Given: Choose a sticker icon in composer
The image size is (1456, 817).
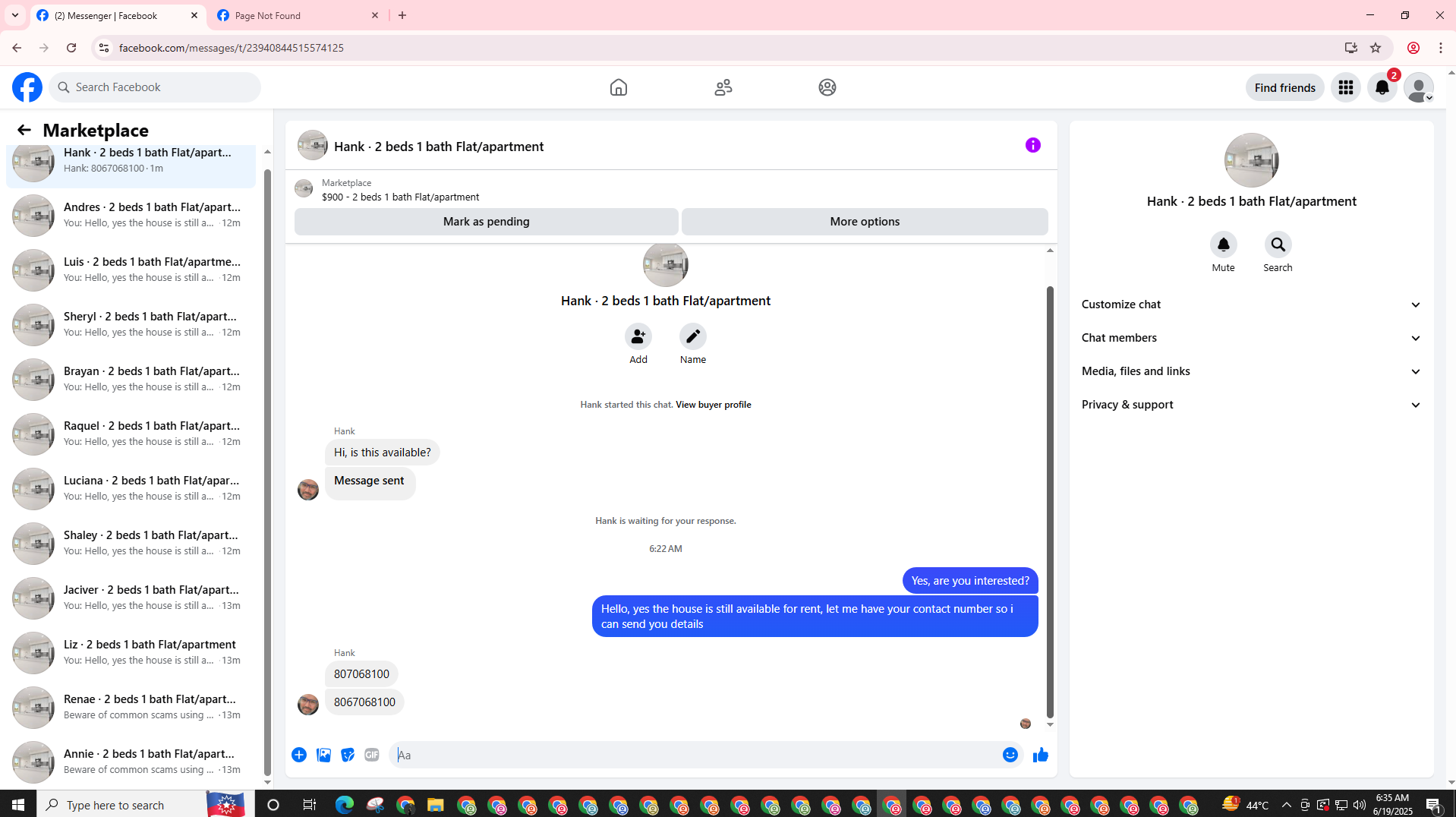Looking at the screenshot, I should tap(348, 755).
